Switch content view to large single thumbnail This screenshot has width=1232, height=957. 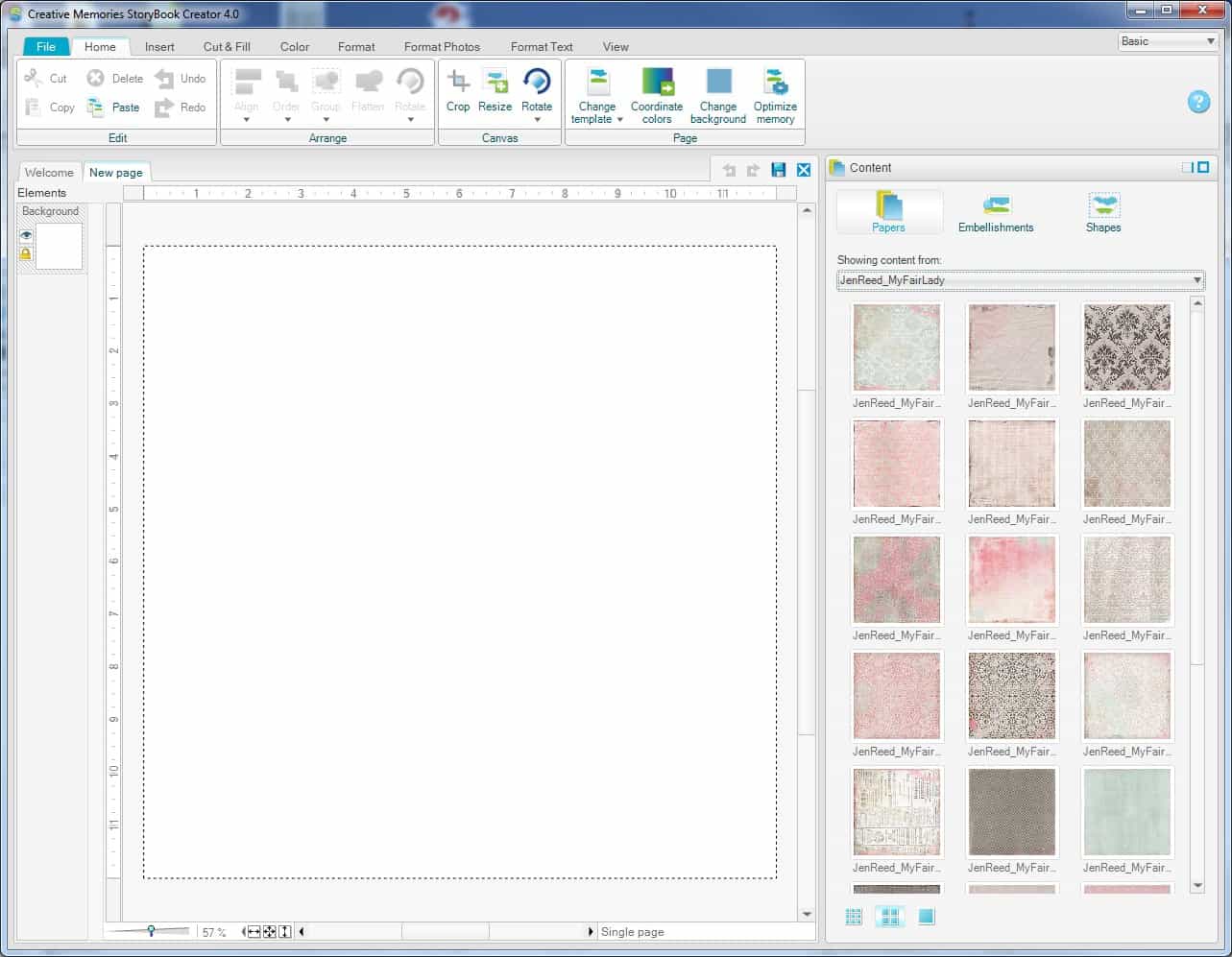point(926,917)
